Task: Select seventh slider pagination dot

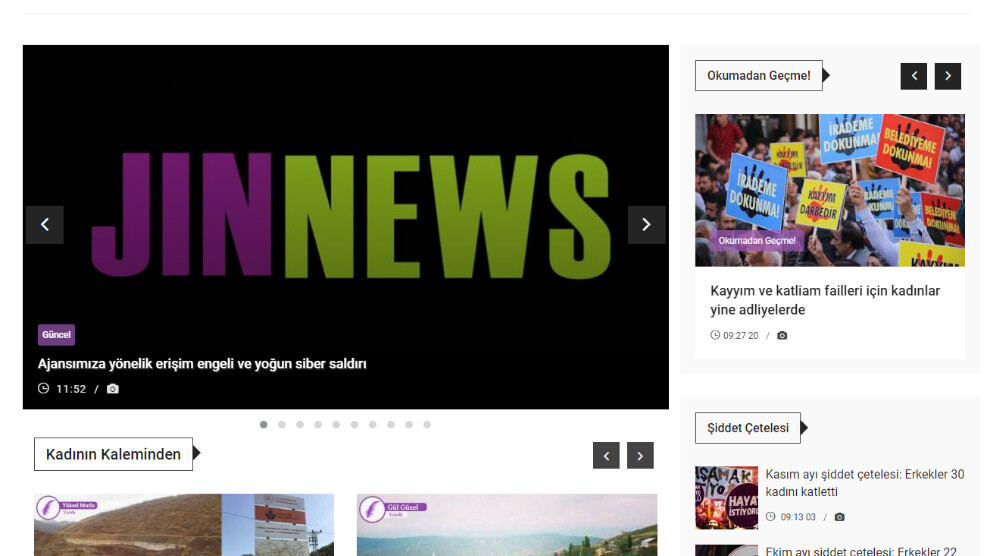Action: (373, 425)
